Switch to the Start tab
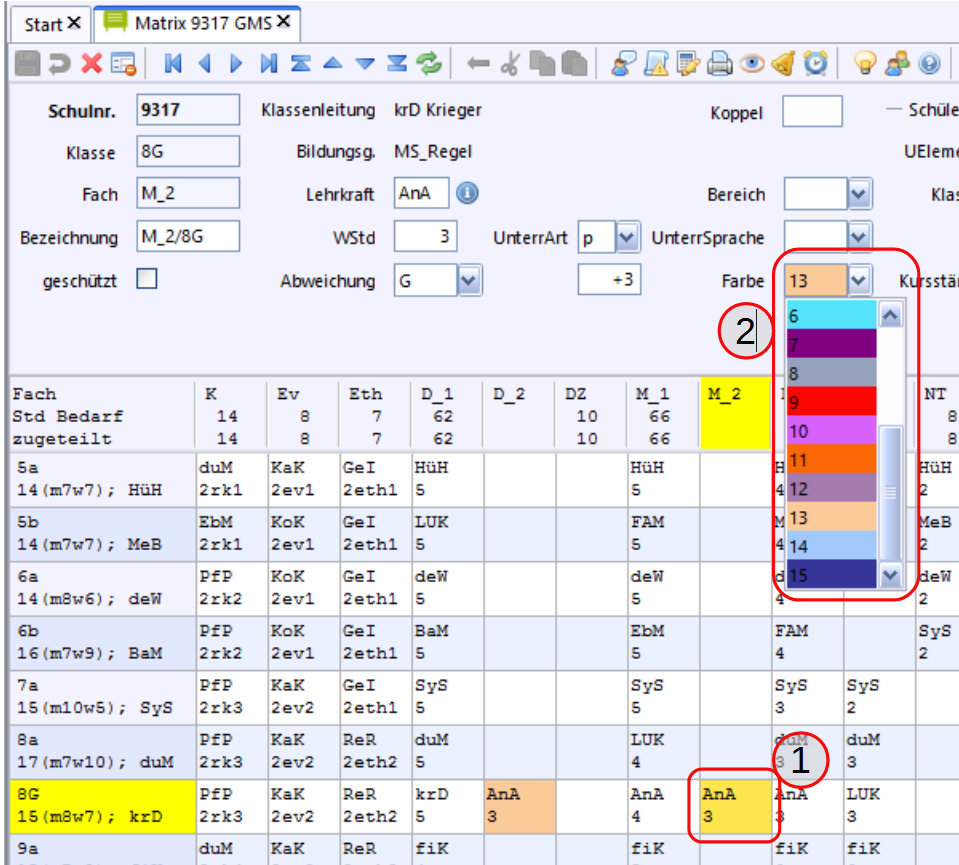Viewport: 959px width, 865px height. (43, 24)
